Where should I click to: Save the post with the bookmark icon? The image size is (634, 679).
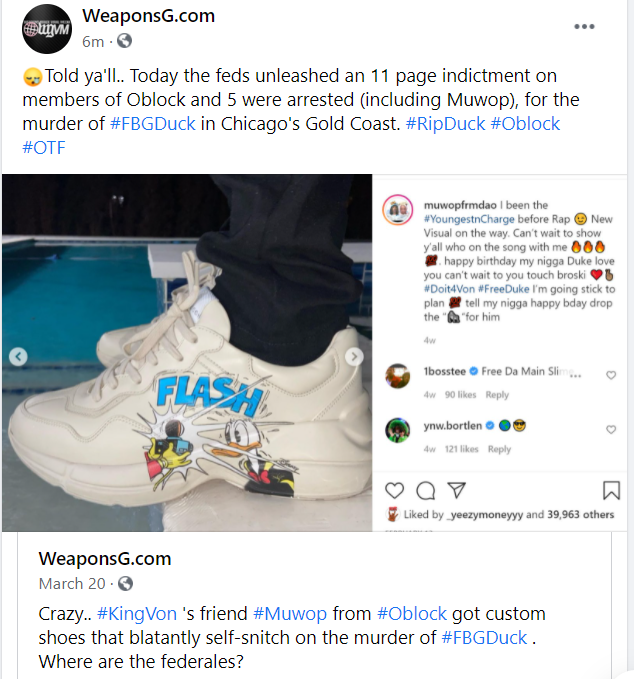[611, 490]
